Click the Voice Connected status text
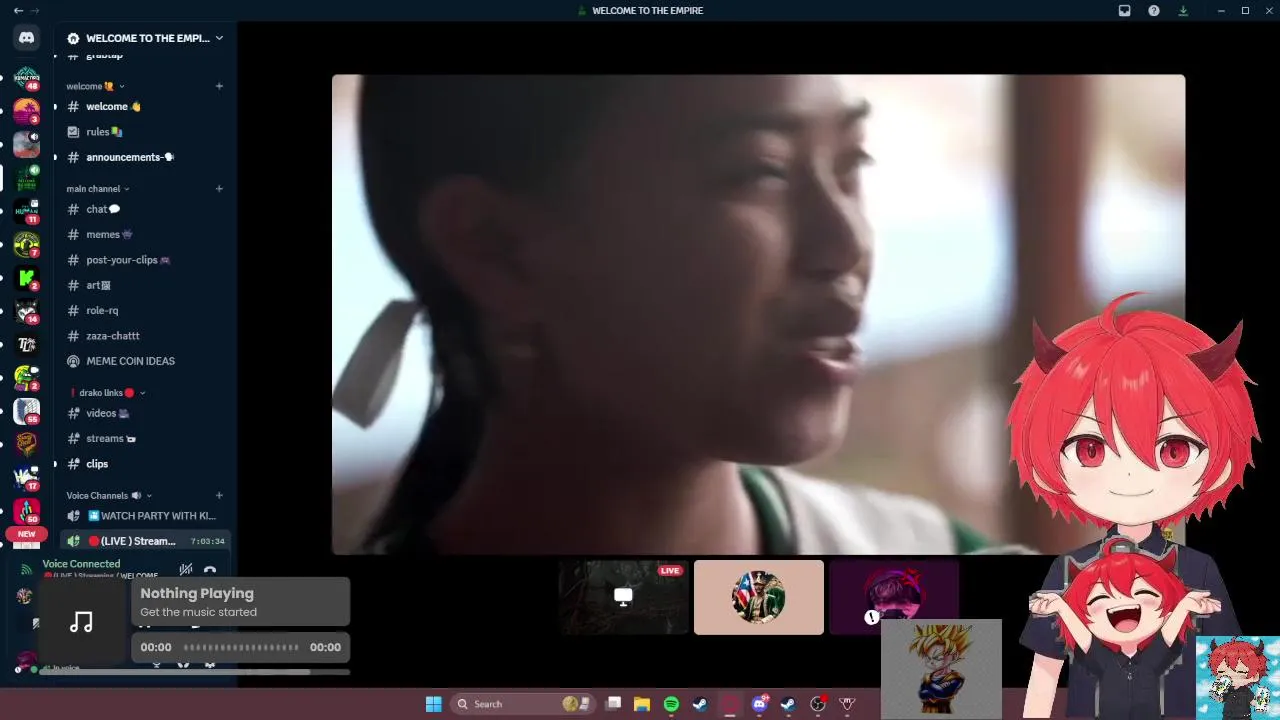Screen dimensions: 1280x720 pos(81,564)
